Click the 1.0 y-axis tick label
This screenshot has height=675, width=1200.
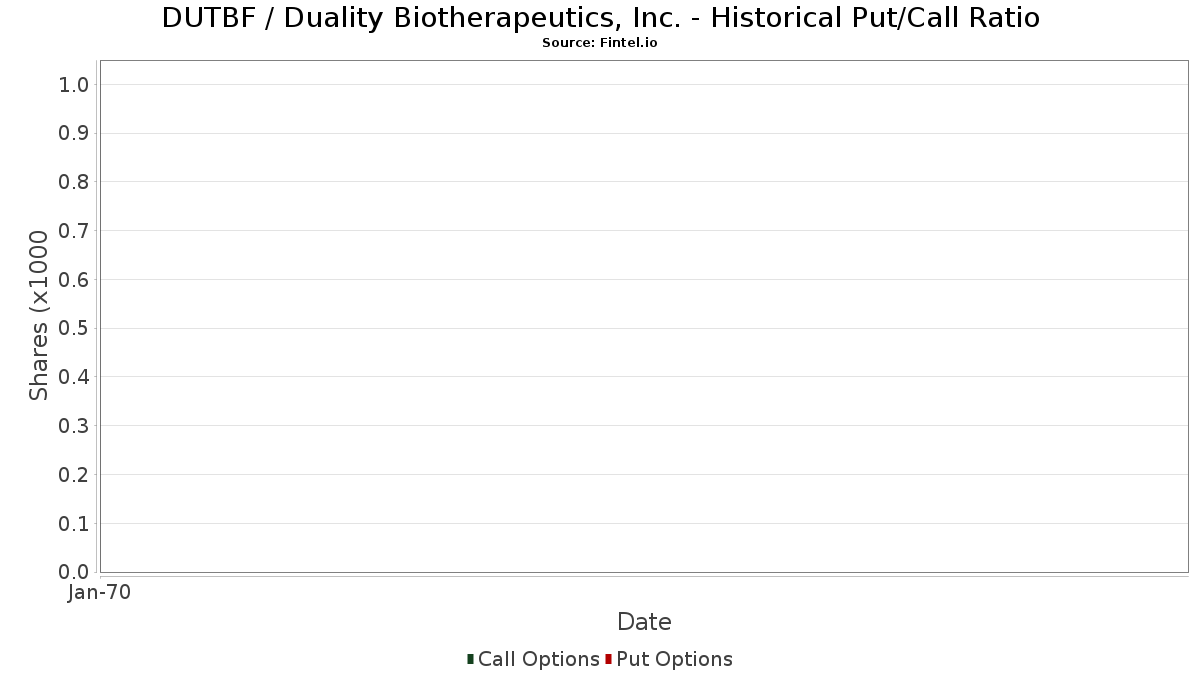point(74,85)
